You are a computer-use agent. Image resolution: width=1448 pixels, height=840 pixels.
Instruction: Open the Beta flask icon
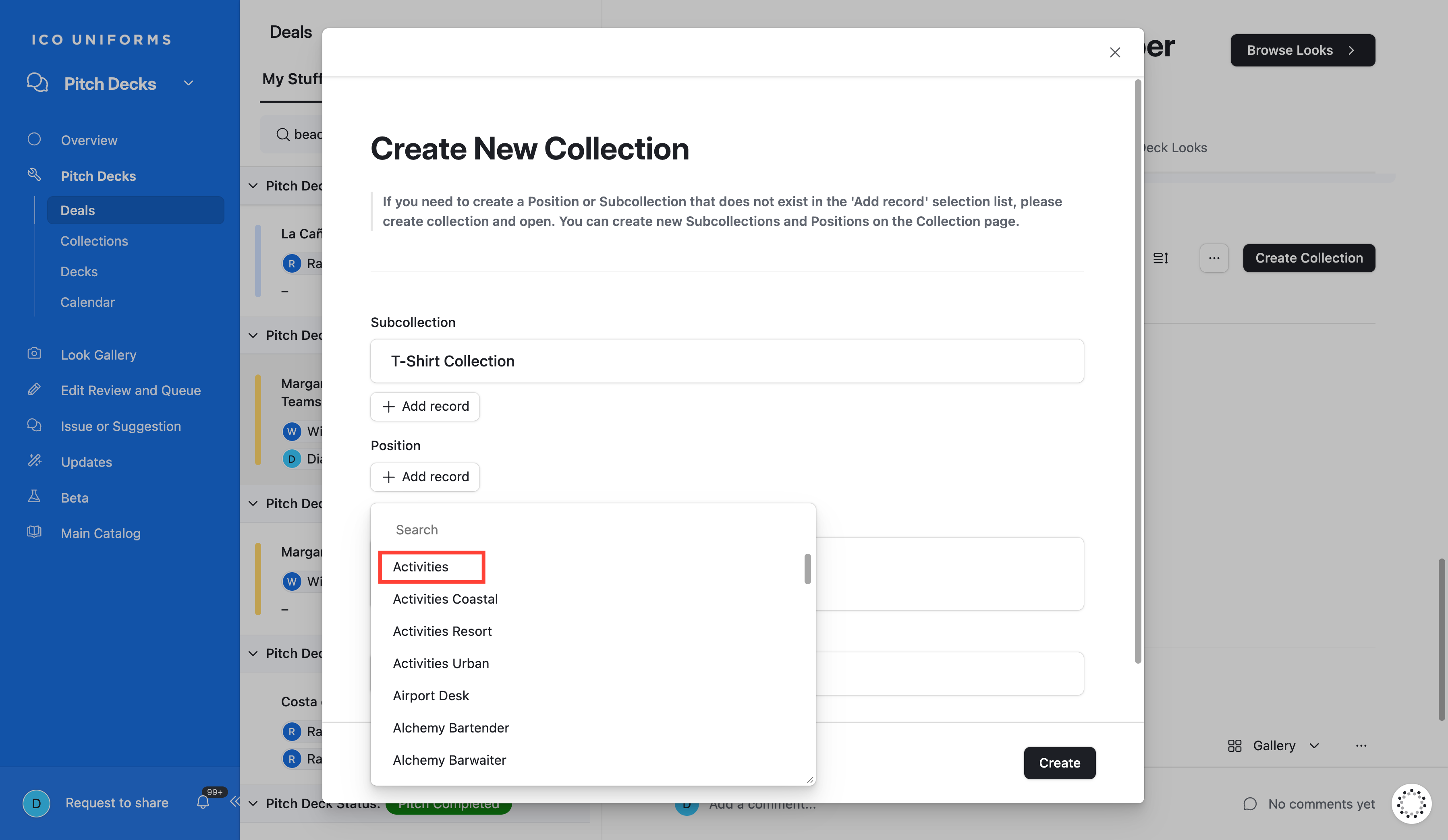[35, 497]
